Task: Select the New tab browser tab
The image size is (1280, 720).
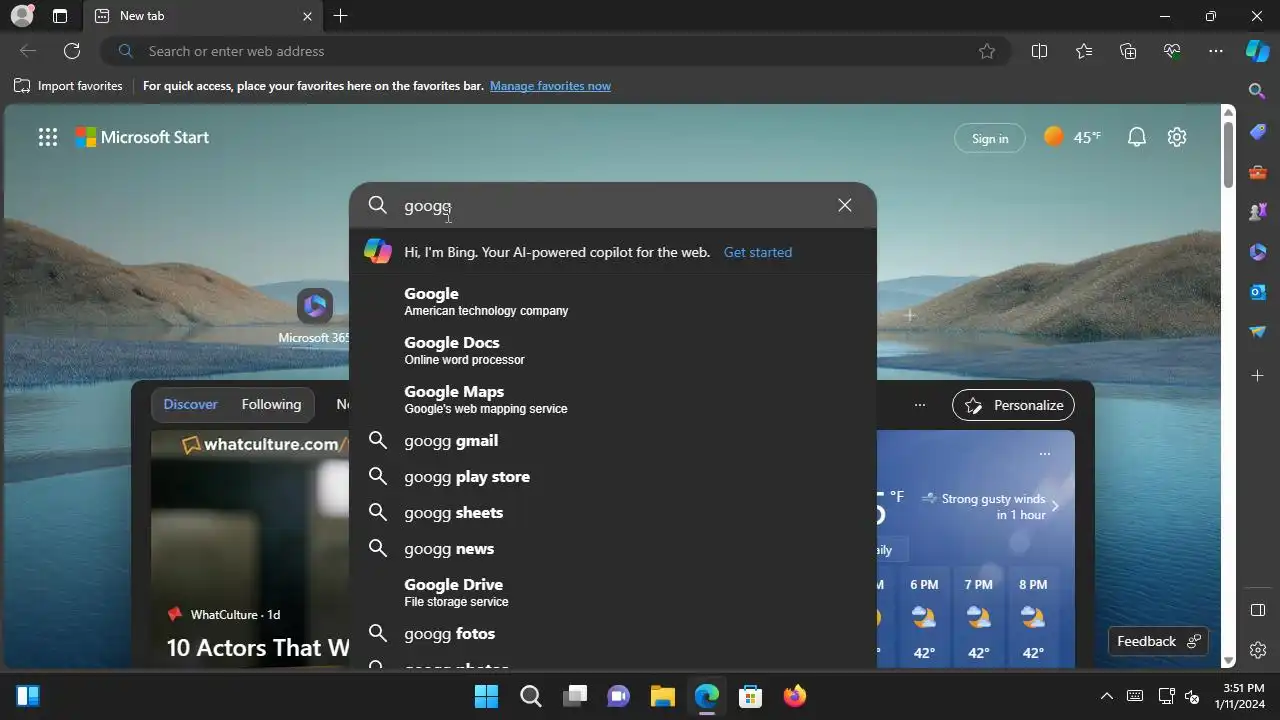Action: pyautogui.click(x=201, y=16)
